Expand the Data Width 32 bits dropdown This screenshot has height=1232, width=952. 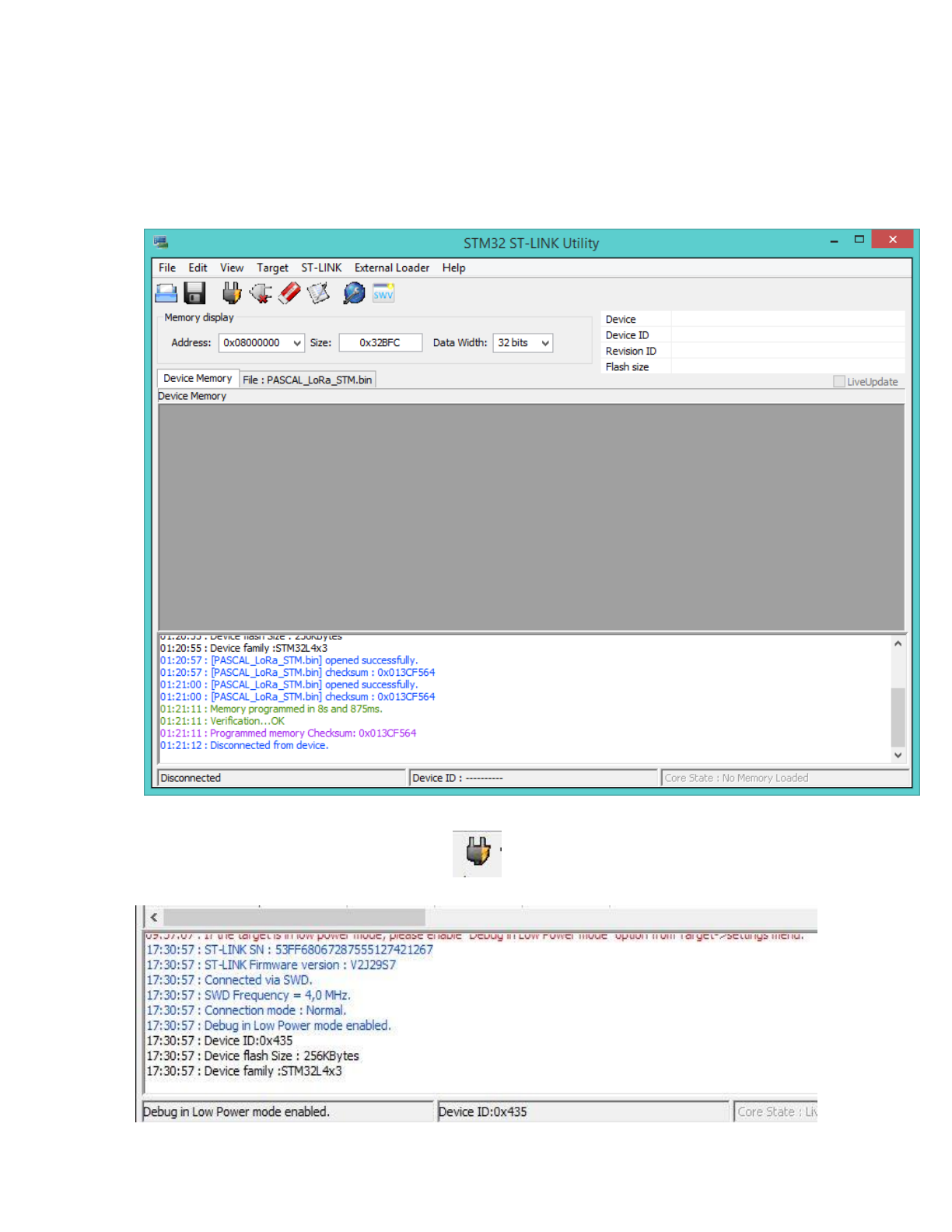(545, 343)
